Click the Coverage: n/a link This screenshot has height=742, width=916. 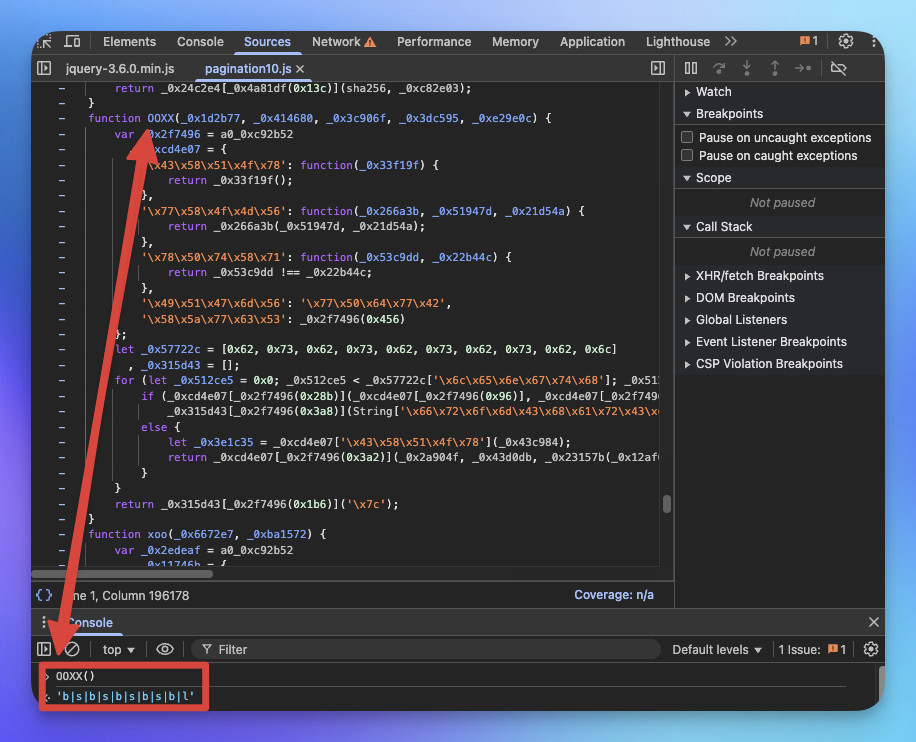point(613,595)
